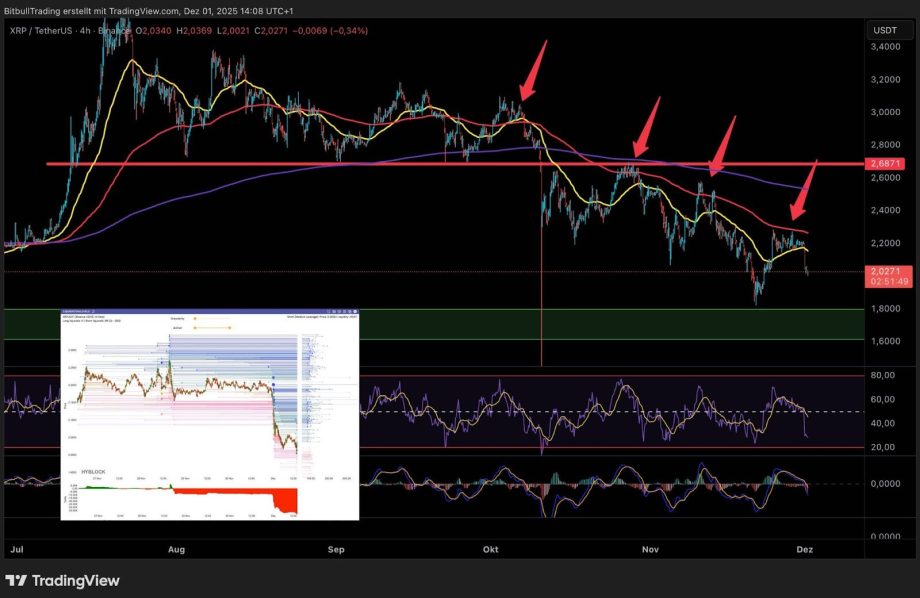The height and width of the screenshot is (598, 920).
Task: Open the Hyblock liquidation heatmap thumbnail
Action: click(209, 414)
